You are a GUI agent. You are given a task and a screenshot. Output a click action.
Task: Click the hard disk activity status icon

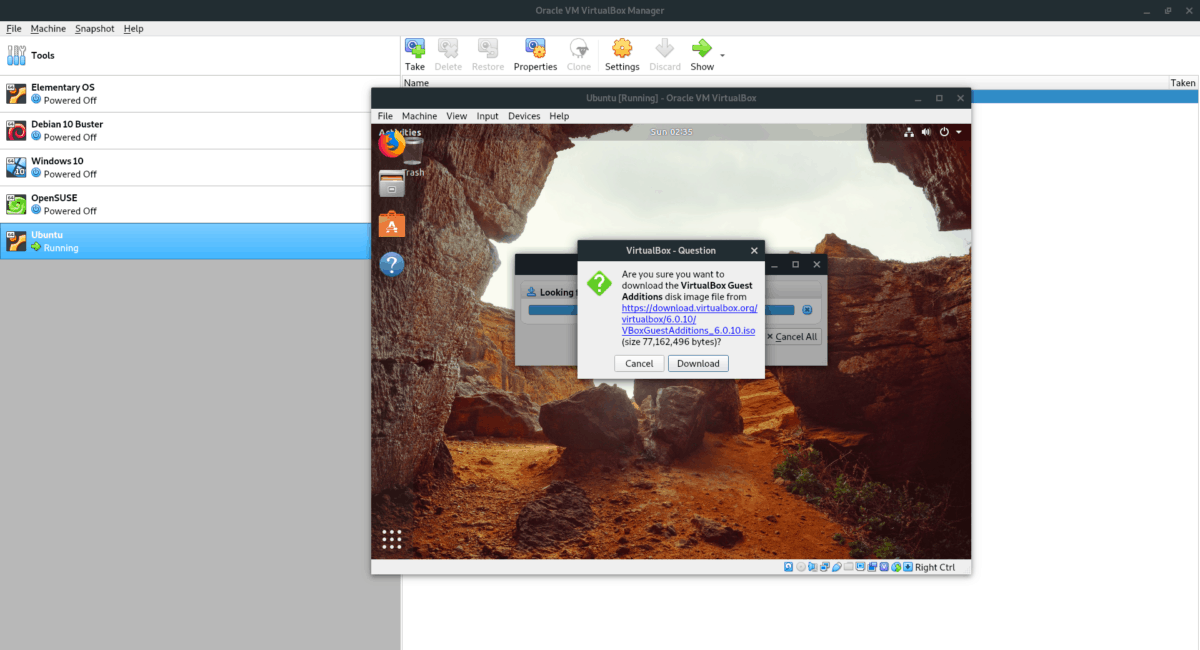click(x=788, y=567)
